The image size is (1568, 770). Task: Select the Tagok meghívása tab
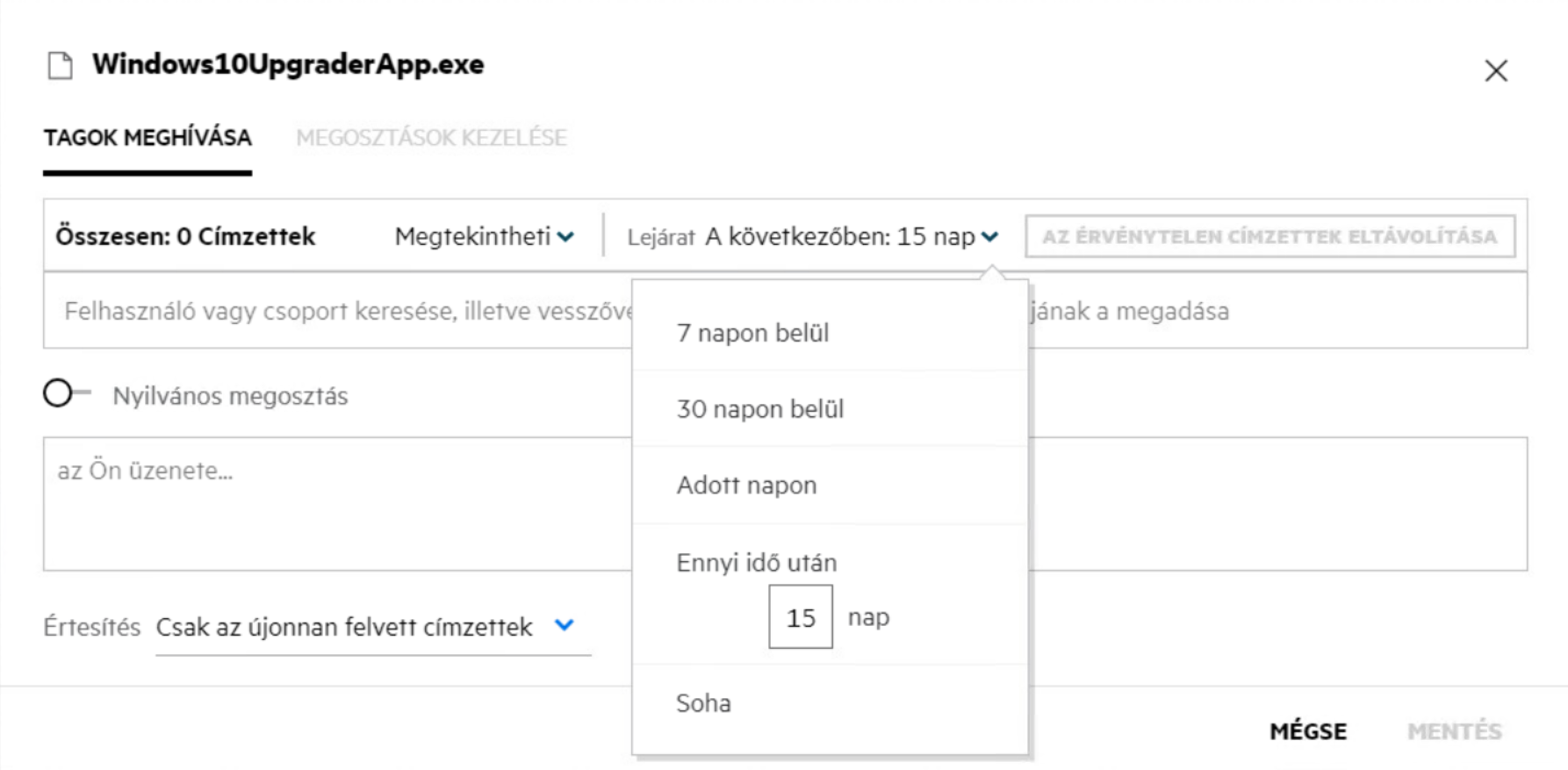147,138
